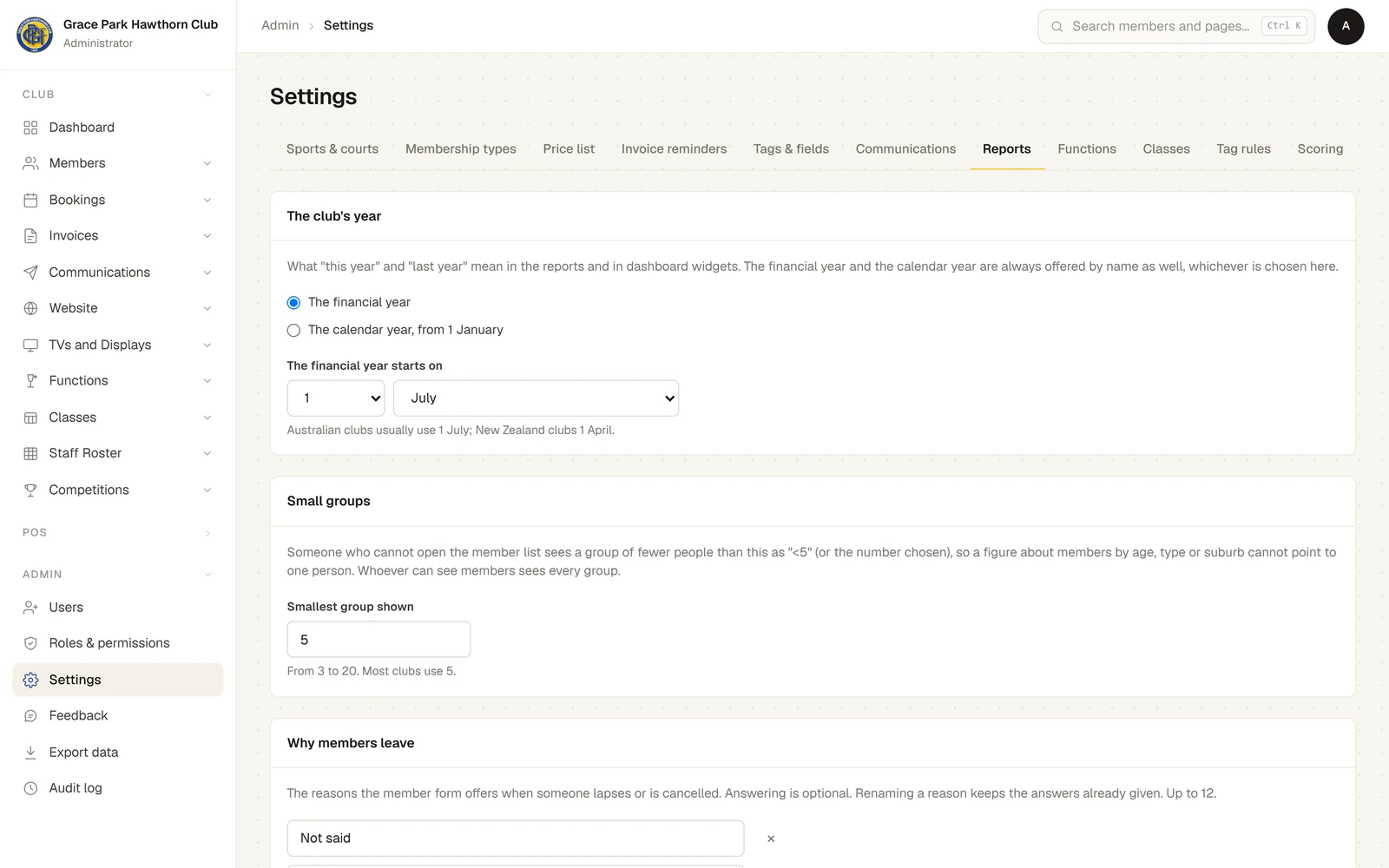Click the 'Not said' reason text field
The height and width of the screenshot is (868, 1389).
[x=516, y=838]
